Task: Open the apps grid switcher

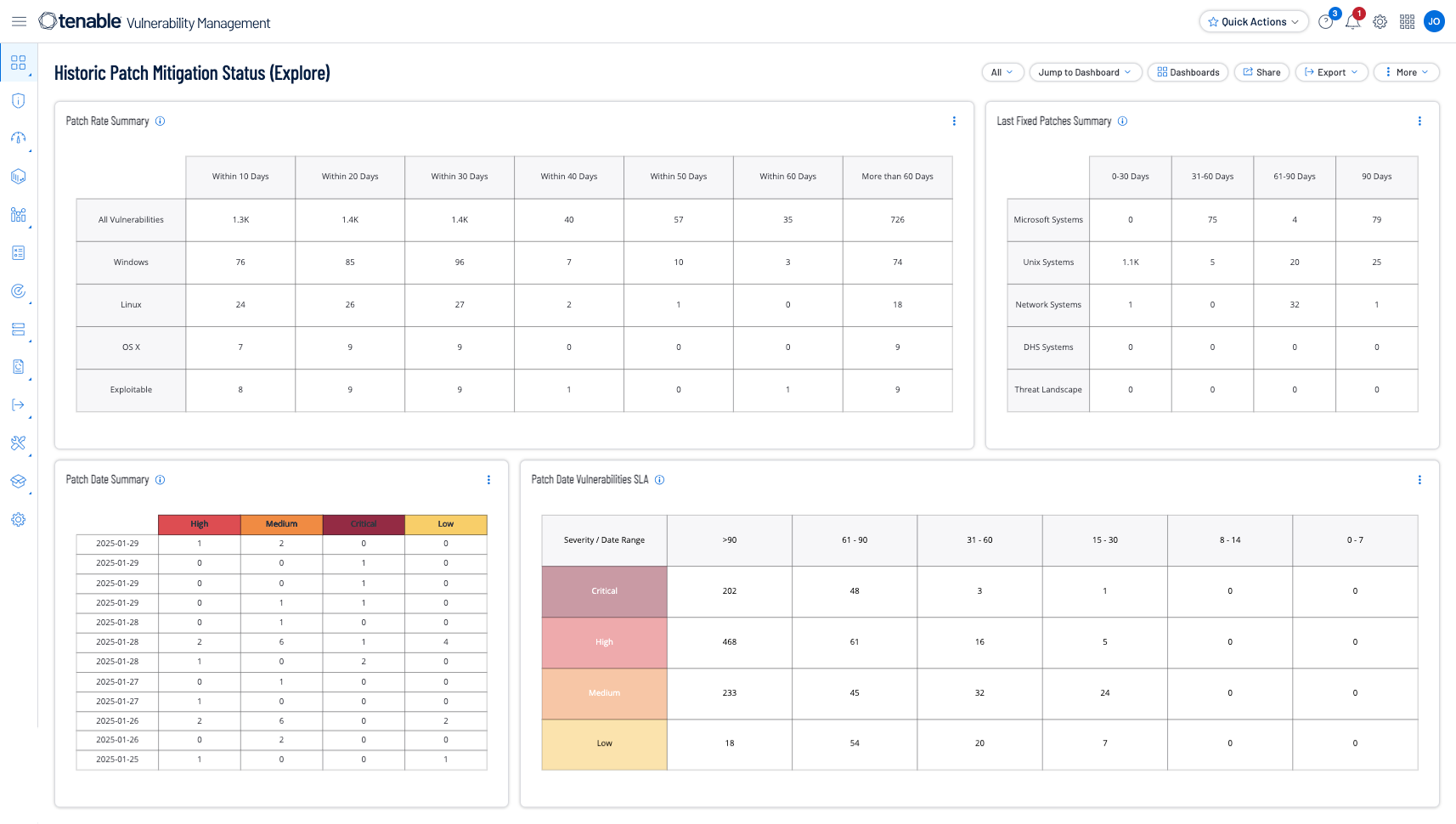Action: point(1408,22)
